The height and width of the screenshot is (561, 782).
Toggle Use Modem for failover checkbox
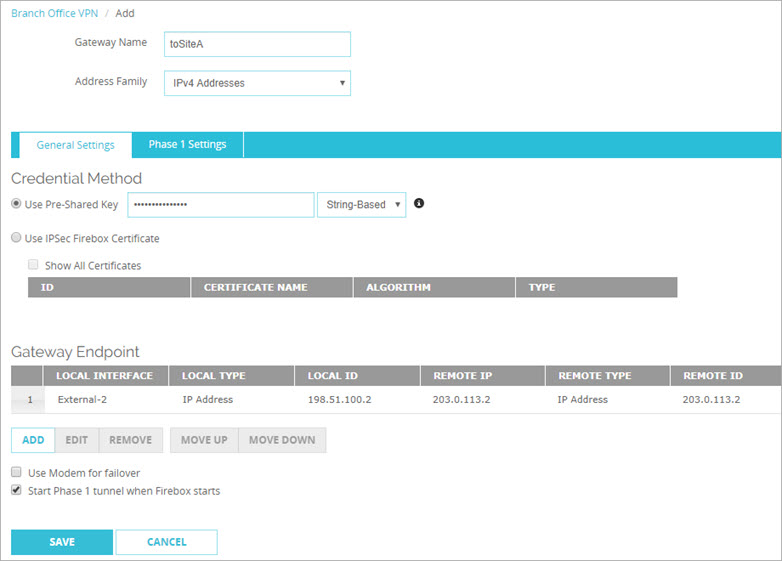point(17,472)
